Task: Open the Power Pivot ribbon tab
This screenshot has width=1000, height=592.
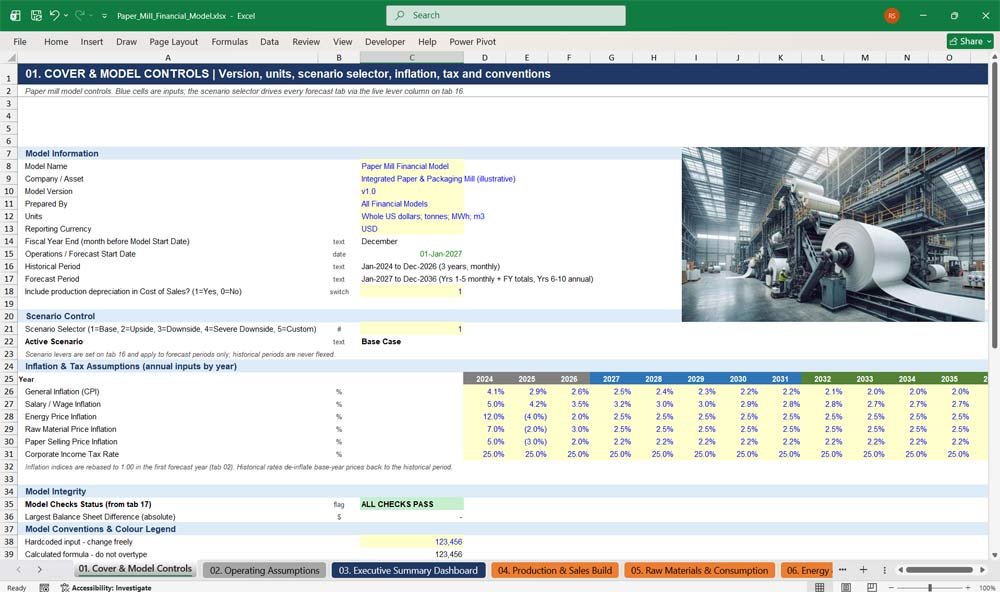Action: (x=473, y=41)
